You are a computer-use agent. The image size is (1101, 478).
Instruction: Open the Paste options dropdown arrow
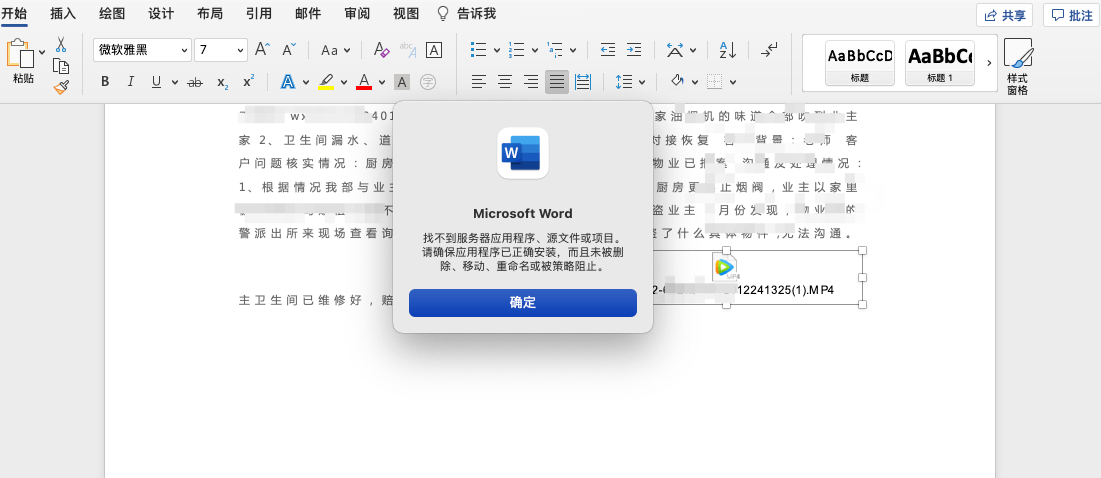(x=42, y=51)
